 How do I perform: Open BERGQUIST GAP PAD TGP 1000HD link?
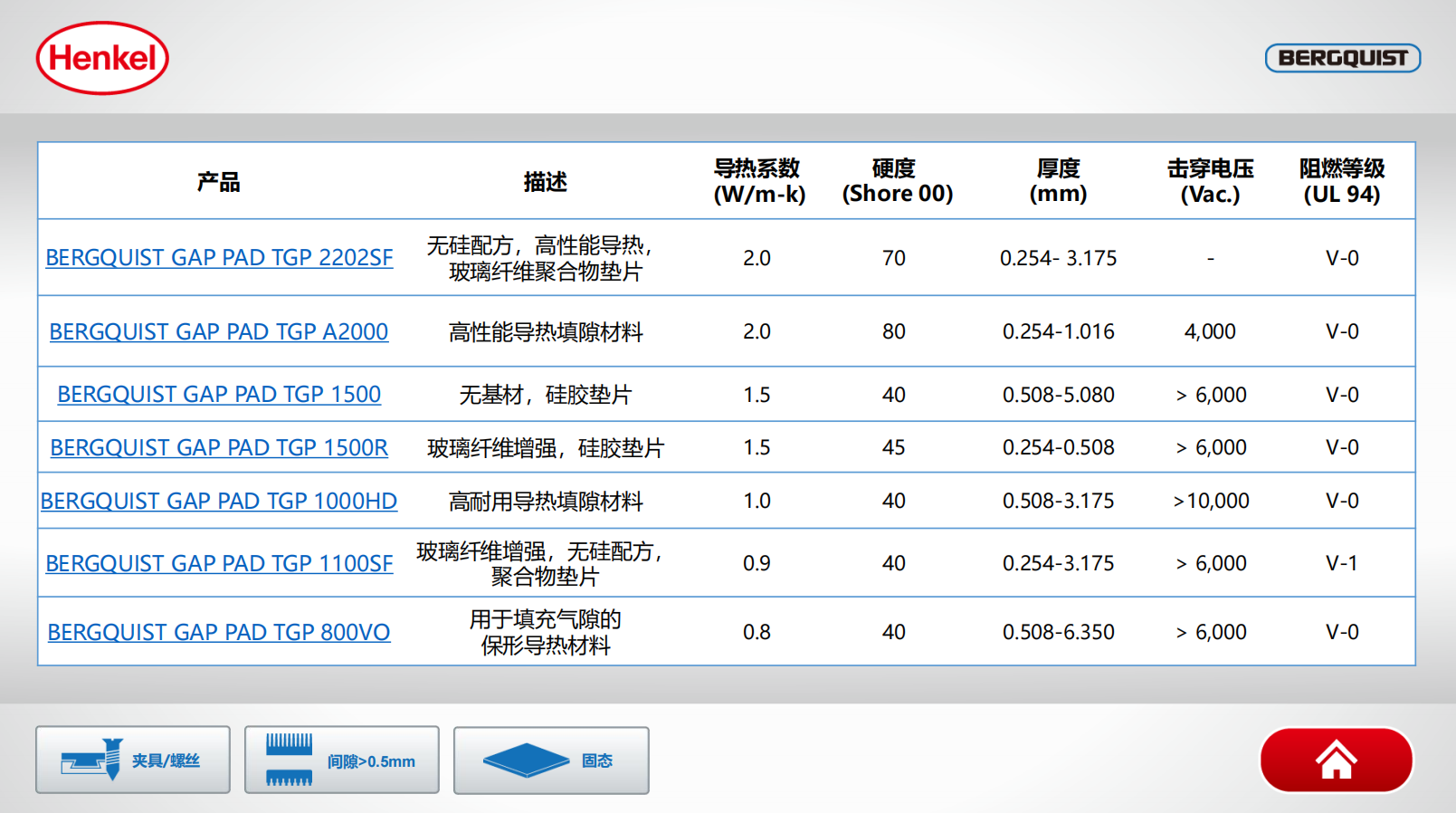(x=219, y=502)
